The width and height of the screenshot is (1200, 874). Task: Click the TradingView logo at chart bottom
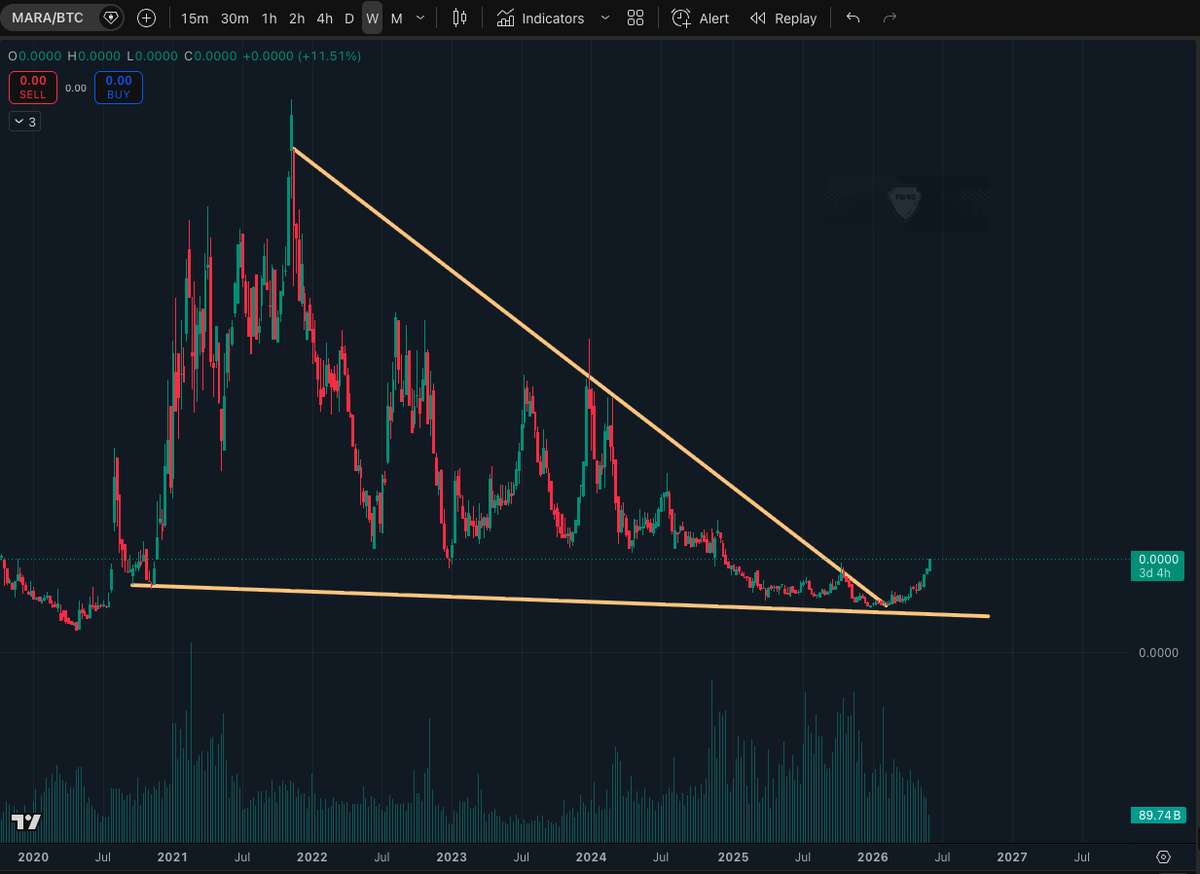point(26,822)
